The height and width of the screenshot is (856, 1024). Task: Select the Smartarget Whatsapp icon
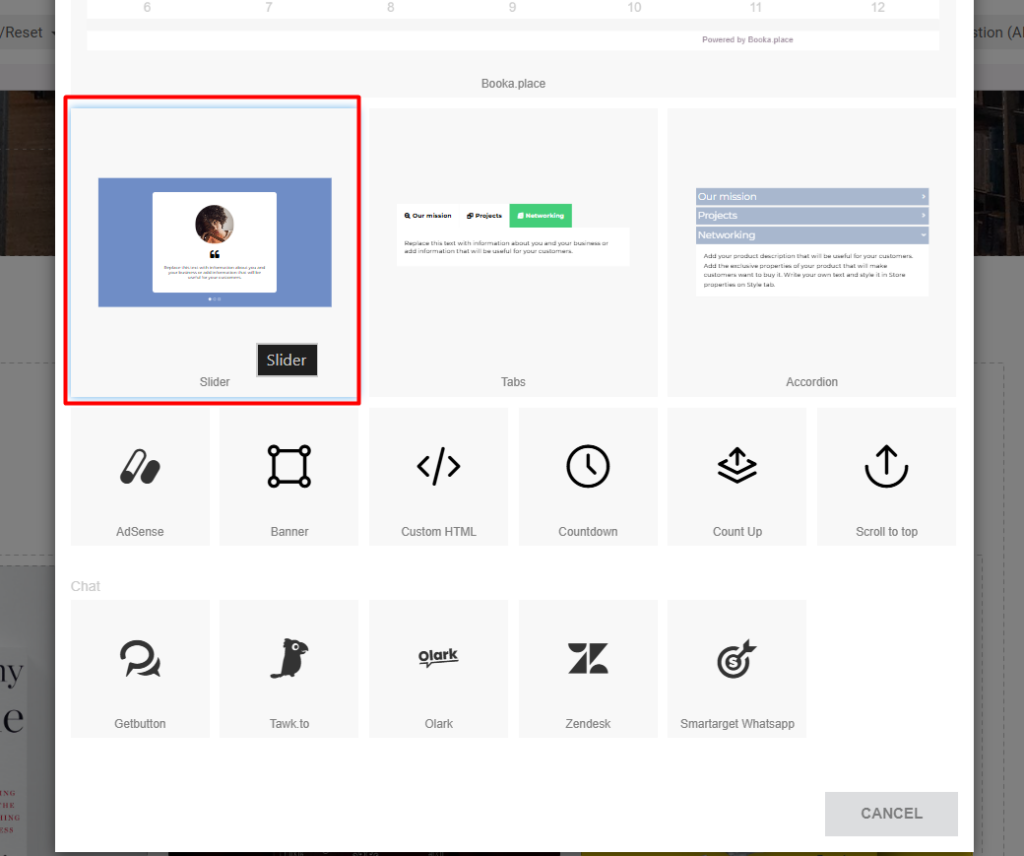737,659
